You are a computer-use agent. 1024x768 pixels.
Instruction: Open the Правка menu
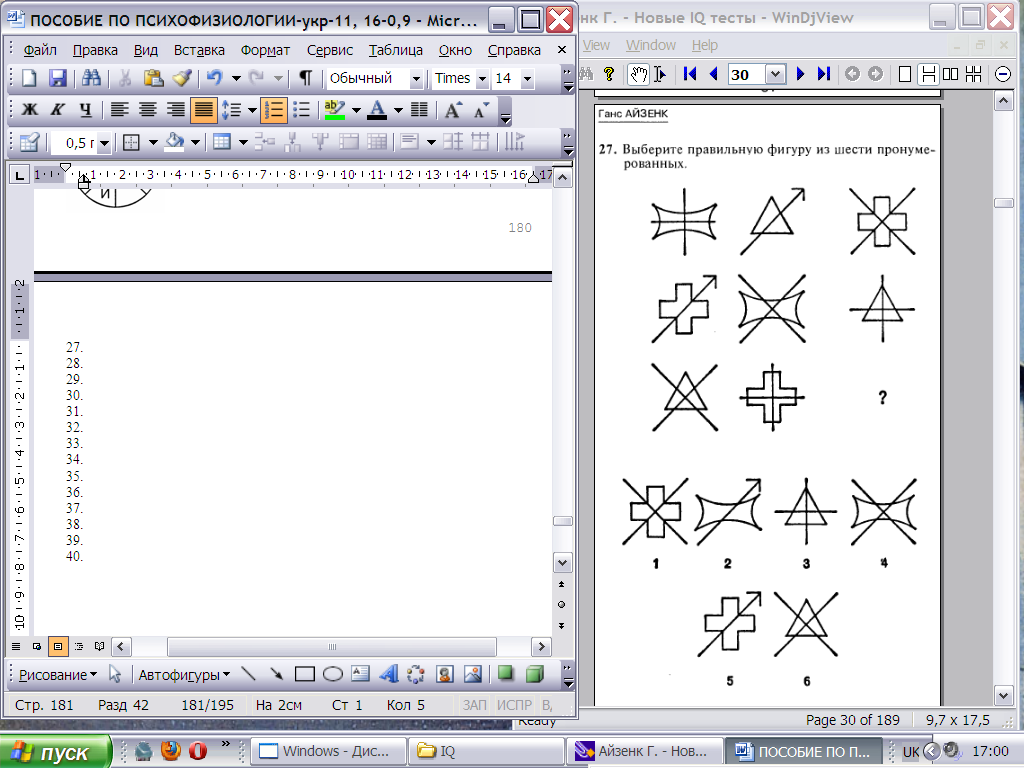pyautogui.click(x=95, y=50)
